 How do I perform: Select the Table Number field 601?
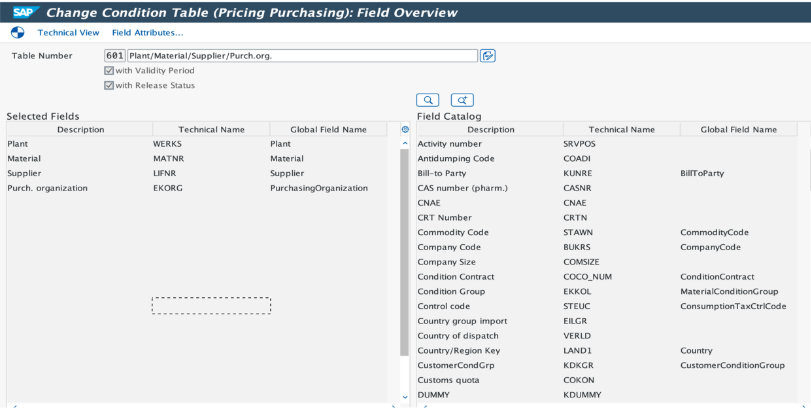[114, 55]
